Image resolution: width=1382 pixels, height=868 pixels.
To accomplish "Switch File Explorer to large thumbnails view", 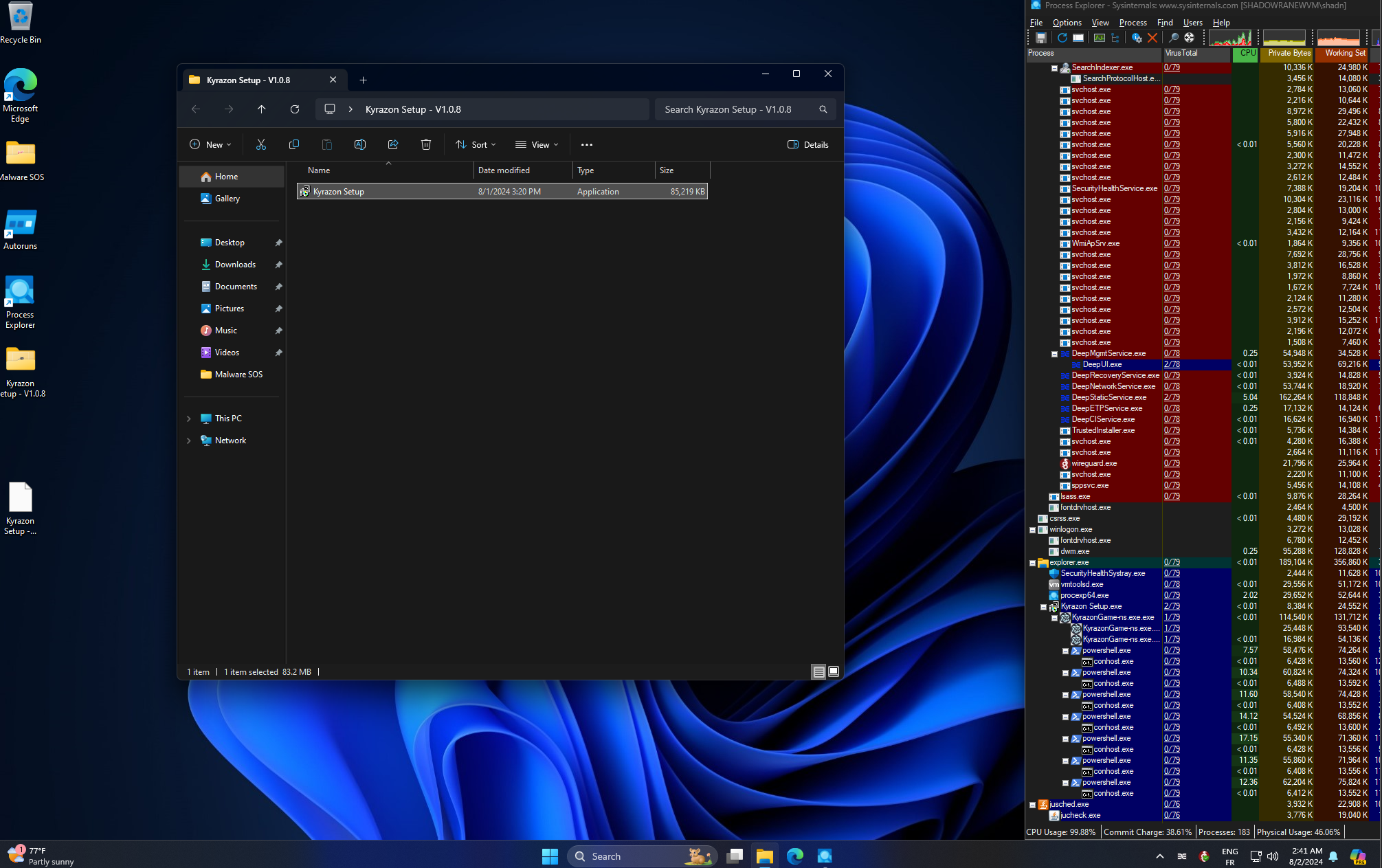I will [834, 672].
